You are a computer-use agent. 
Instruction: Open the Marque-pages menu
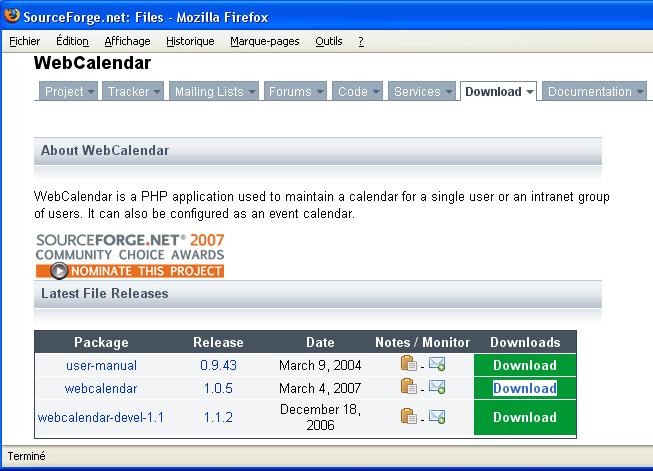[265, 41]
